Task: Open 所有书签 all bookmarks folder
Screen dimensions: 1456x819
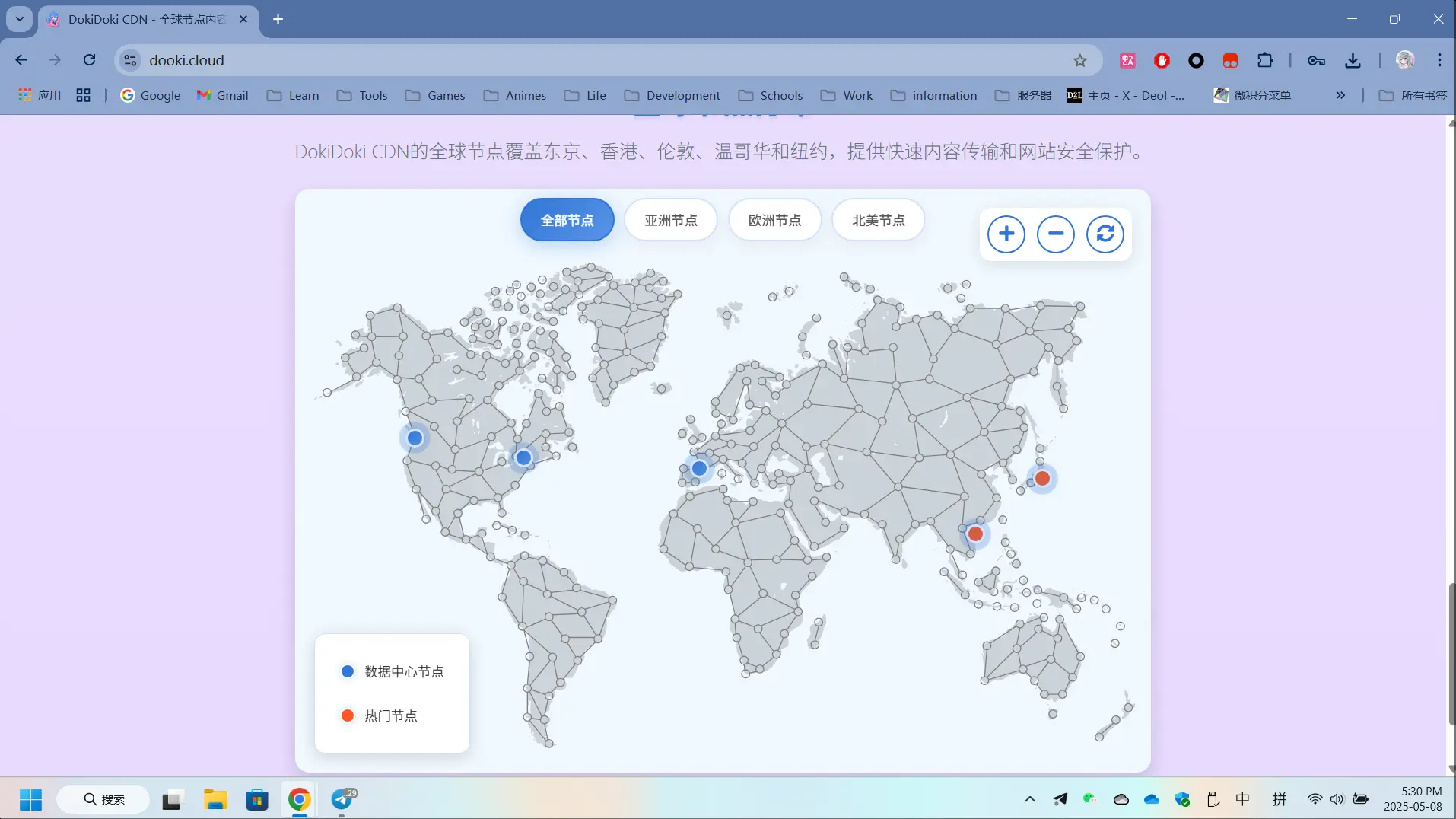Action: [x=1413, y=95]
